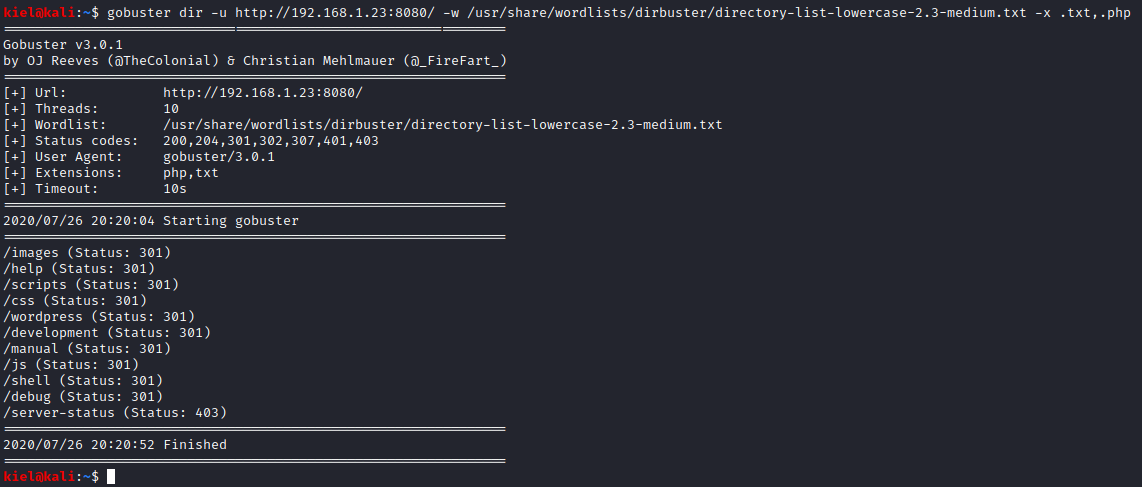Image resolution: width=1142 pixels, height=487 pixels.
Task: Click the User Agent gobuster/3.0.1 text
Action: click(x=218, y=157)
